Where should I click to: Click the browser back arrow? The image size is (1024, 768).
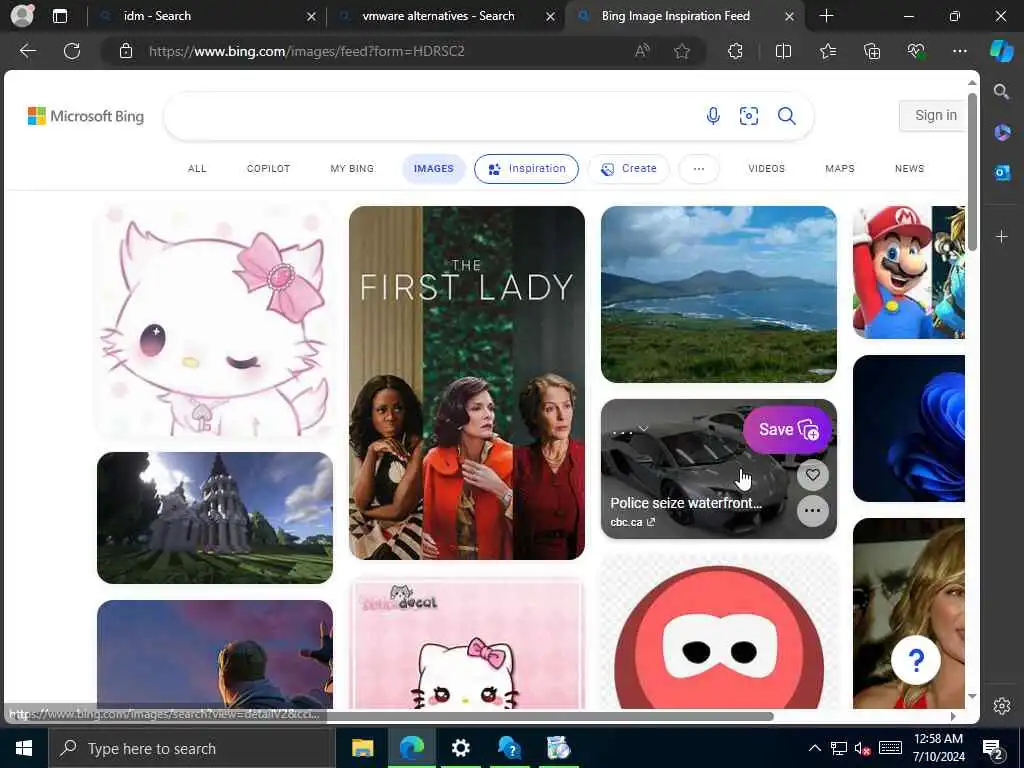[x=27, y=51]
